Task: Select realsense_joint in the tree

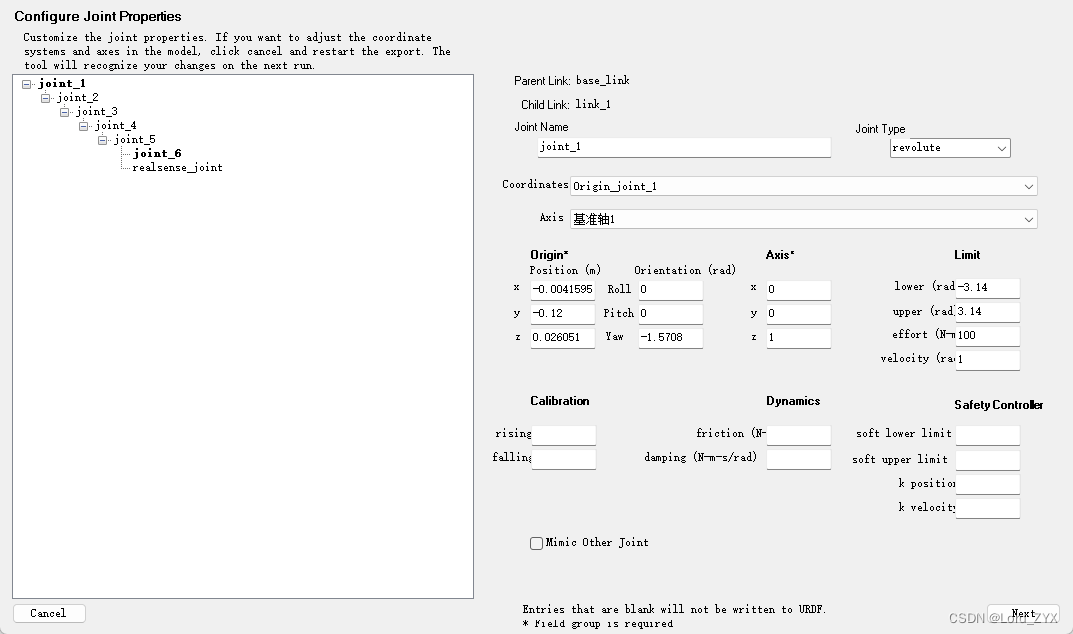Action: click(x=177, y=168)
